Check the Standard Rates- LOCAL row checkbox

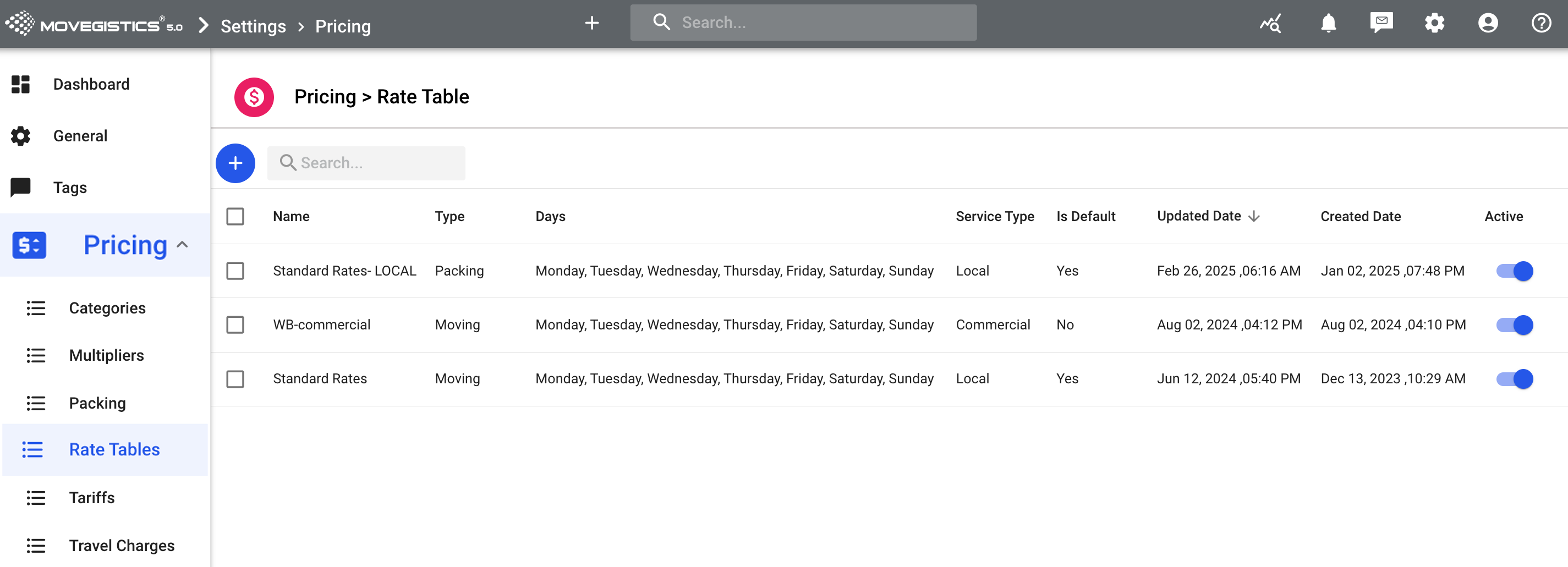tap(235, 271)
